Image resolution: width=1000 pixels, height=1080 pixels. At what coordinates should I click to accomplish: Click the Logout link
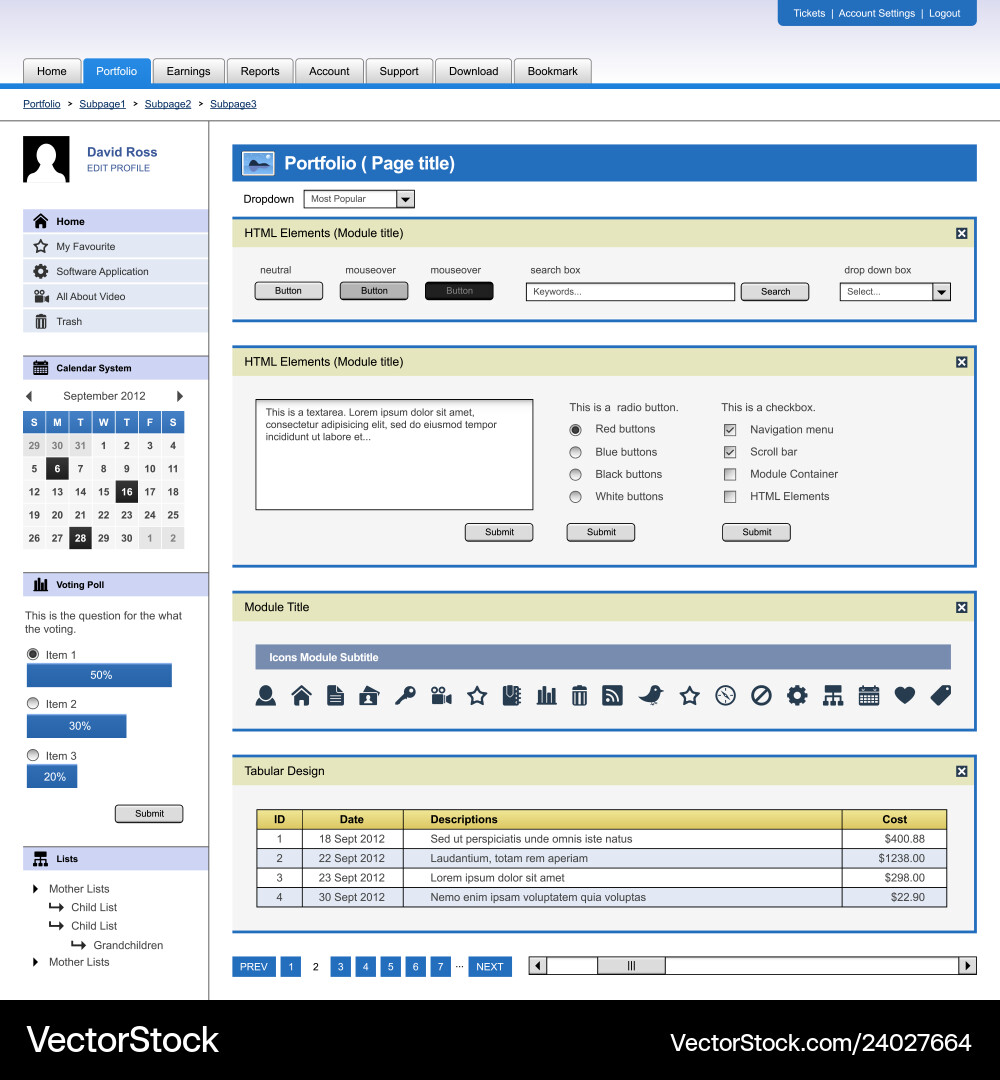click(944, 13)
